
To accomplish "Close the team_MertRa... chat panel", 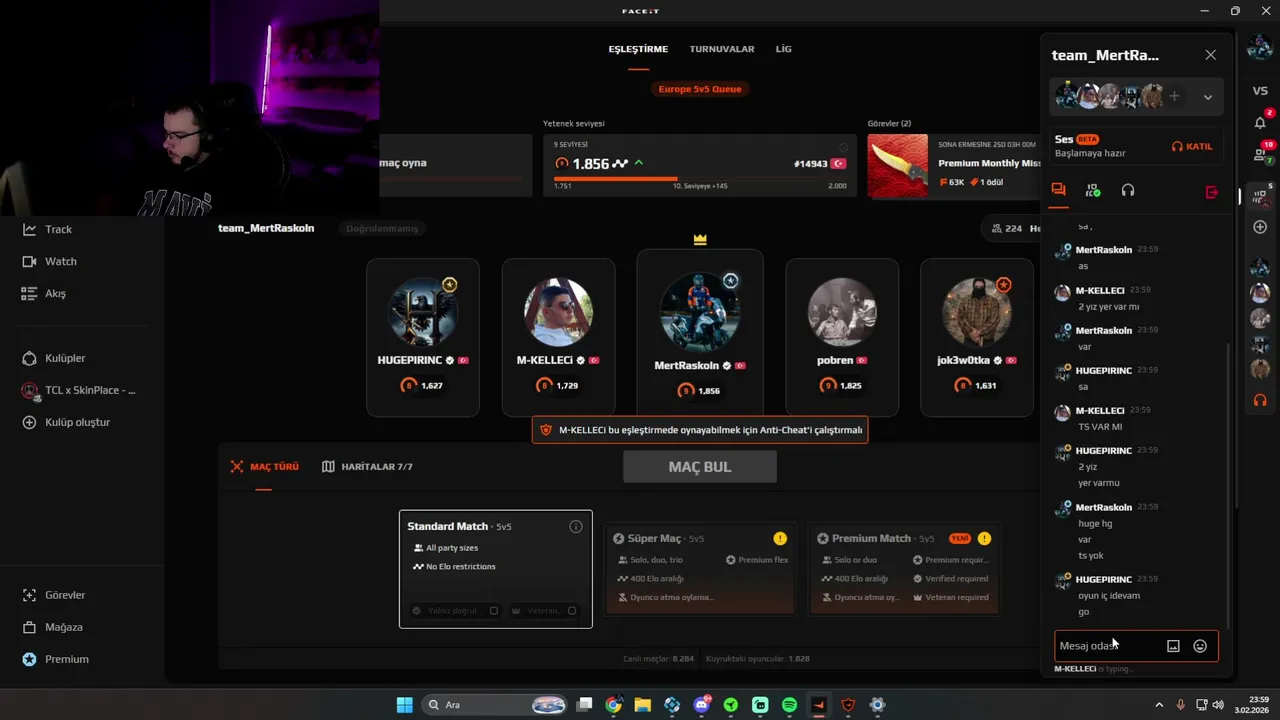I will (x=1211, y=55).
